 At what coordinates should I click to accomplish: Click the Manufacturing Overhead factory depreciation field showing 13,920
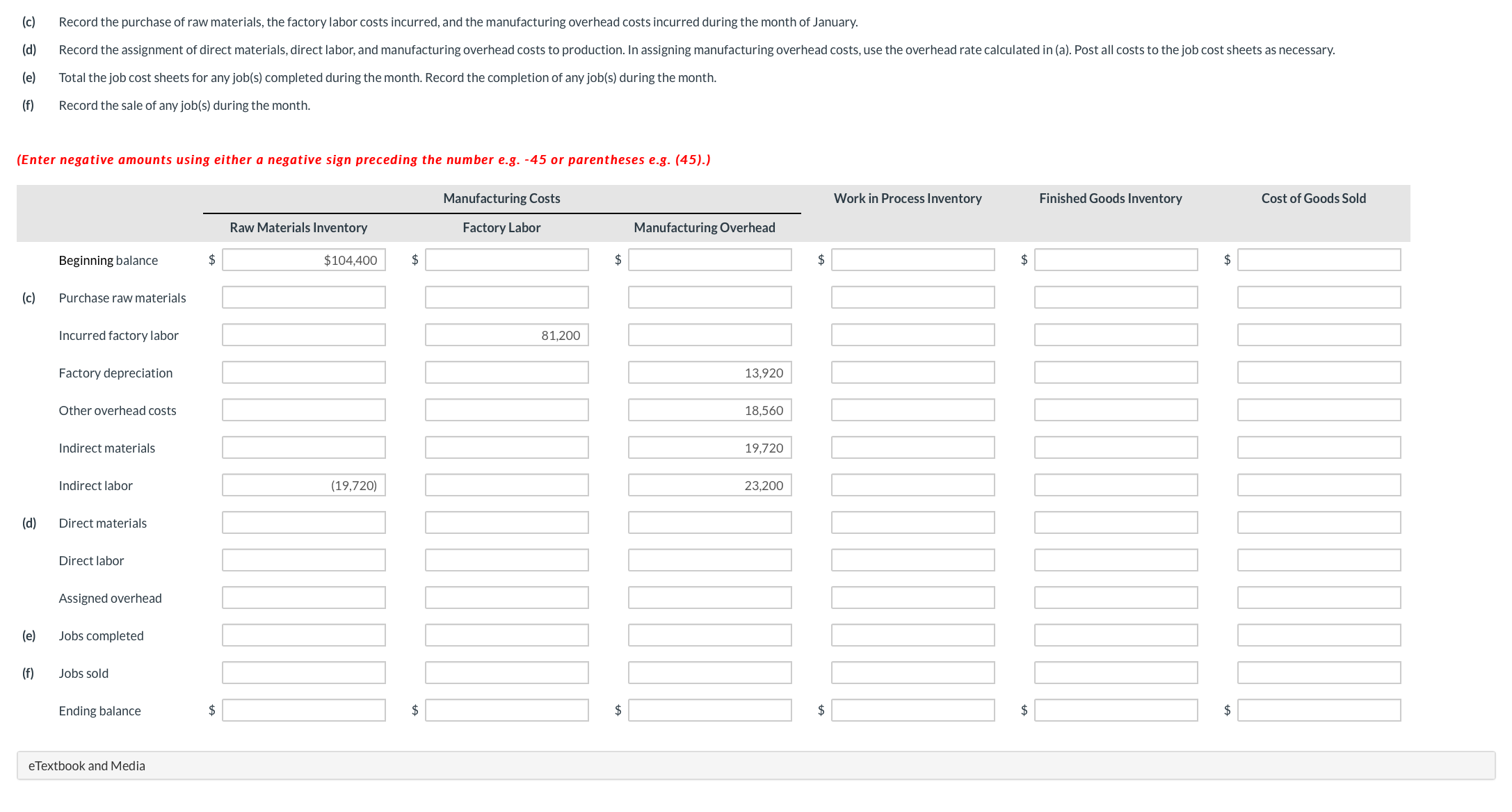tap(709, 372)
